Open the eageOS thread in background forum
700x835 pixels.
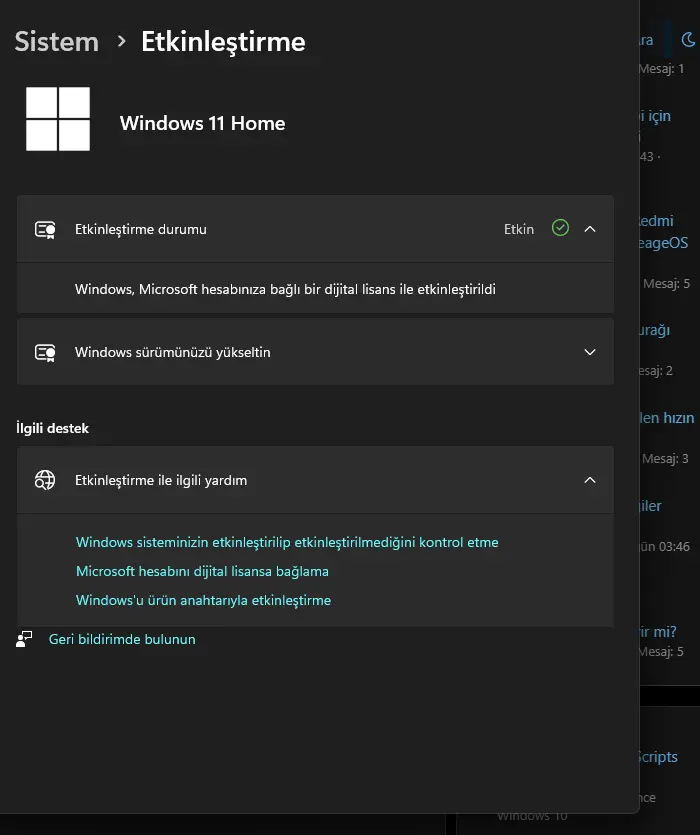[x=664, y=243]
